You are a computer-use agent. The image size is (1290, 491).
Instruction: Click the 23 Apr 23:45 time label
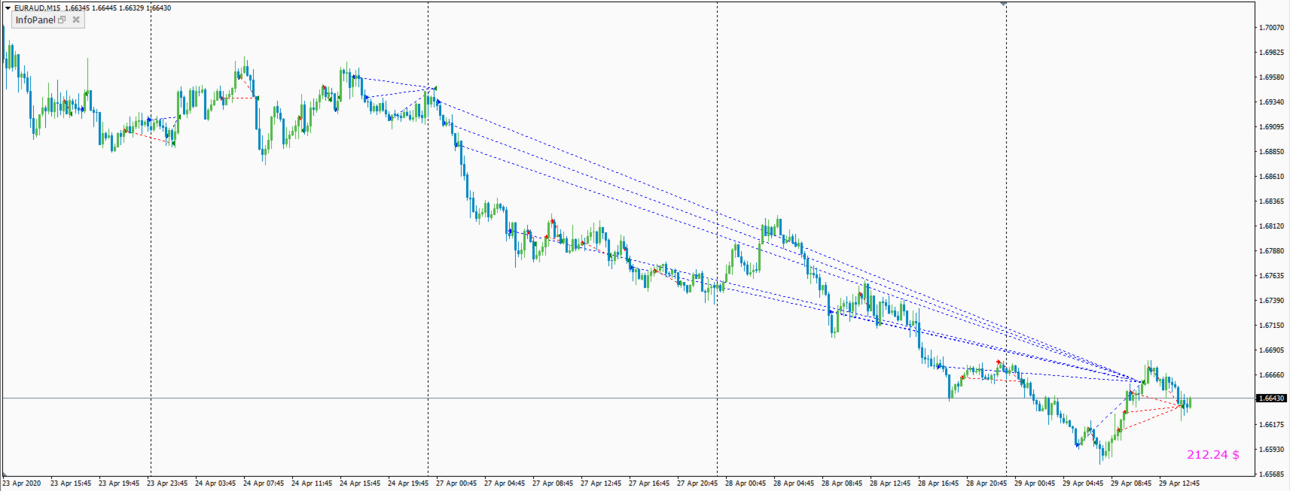[167, 483]
